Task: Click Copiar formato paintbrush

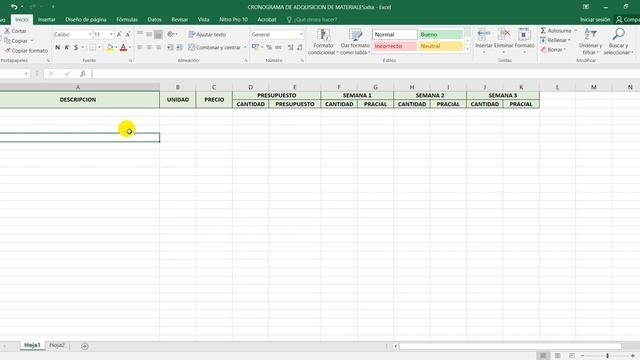Action: coord(26,51)
